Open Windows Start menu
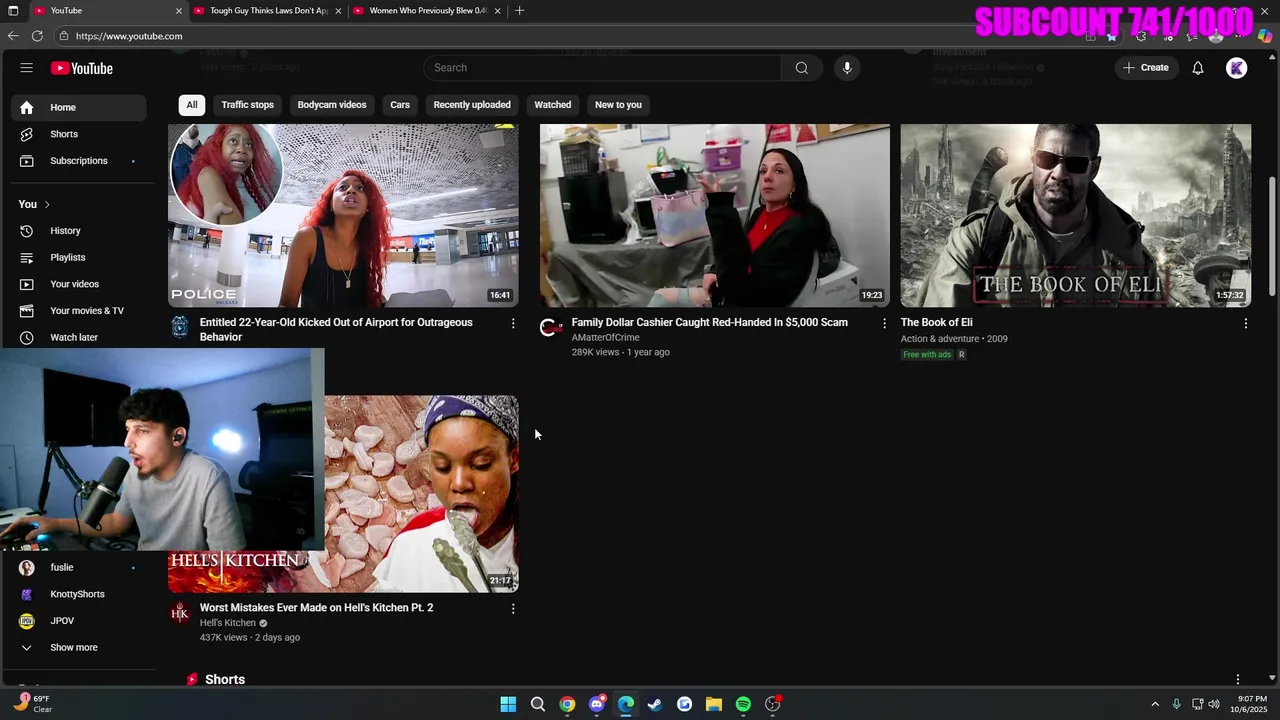 click(x=508, y=704)
